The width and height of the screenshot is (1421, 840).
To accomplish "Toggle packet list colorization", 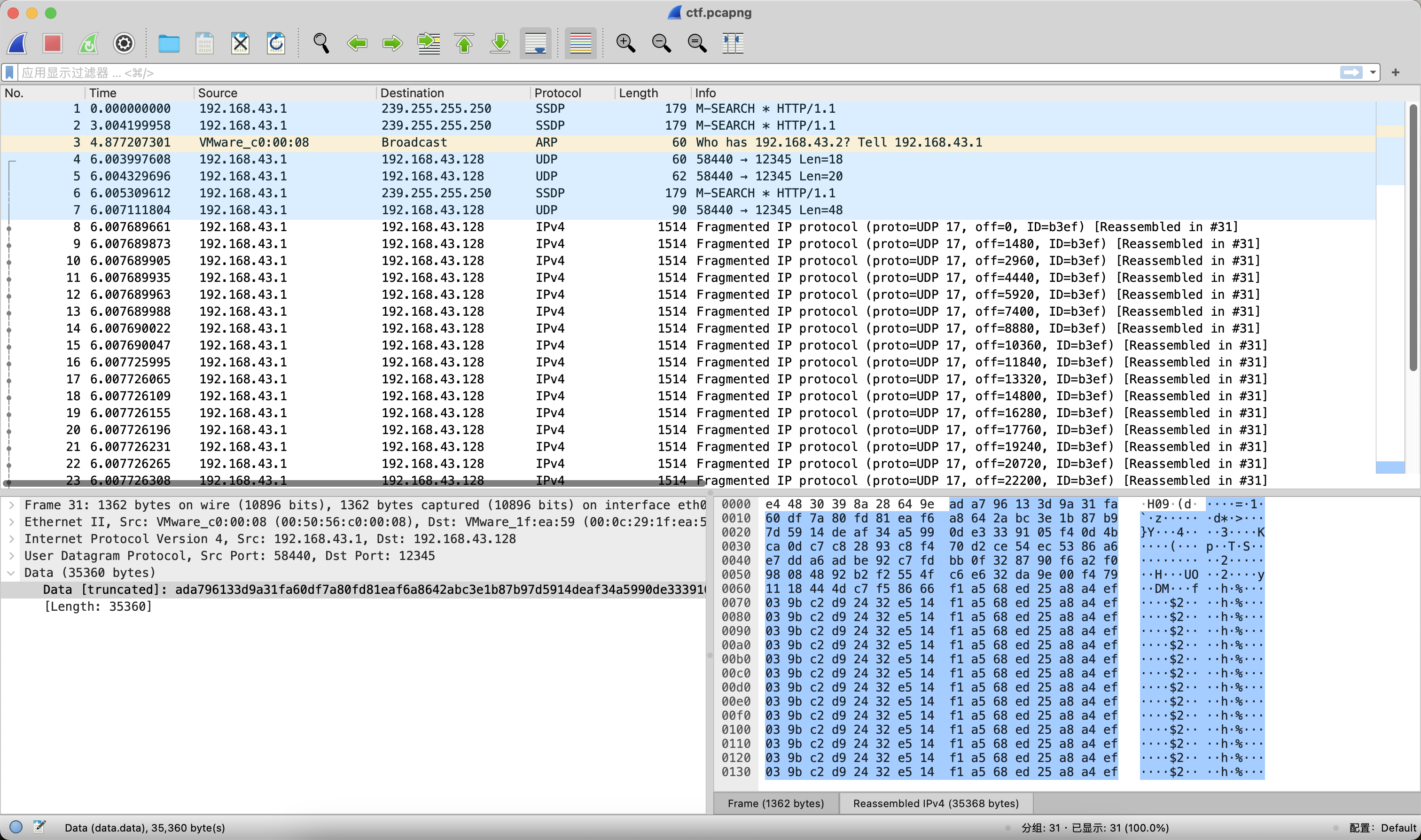I will pyautogui.click(x=581, y=43).
